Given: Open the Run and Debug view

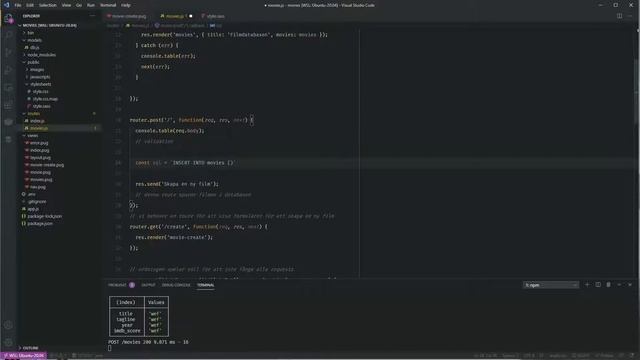Looking at the screenshot, I should coord(8,70).
